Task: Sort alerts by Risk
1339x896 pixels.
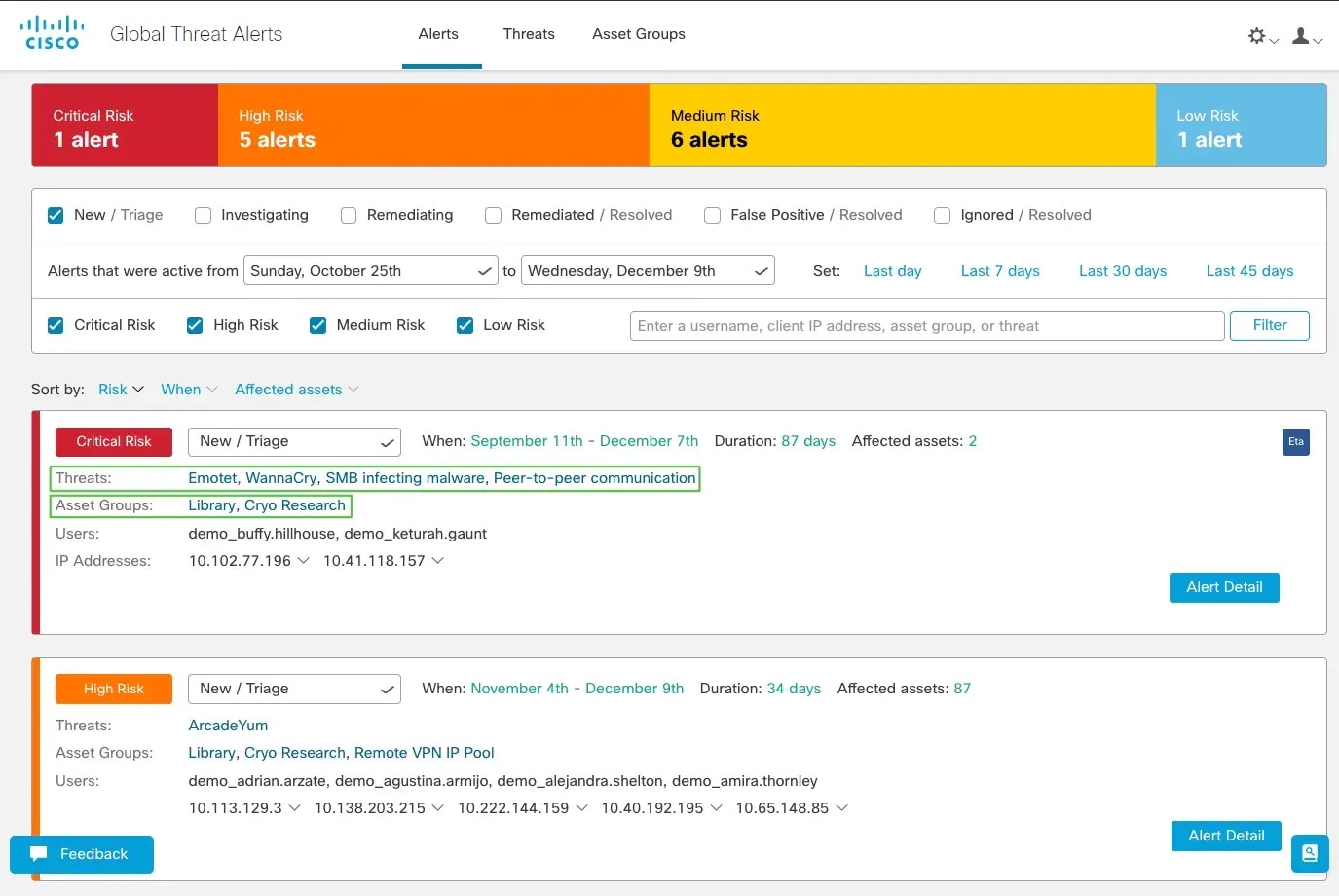Action: [x=121, y=390]
